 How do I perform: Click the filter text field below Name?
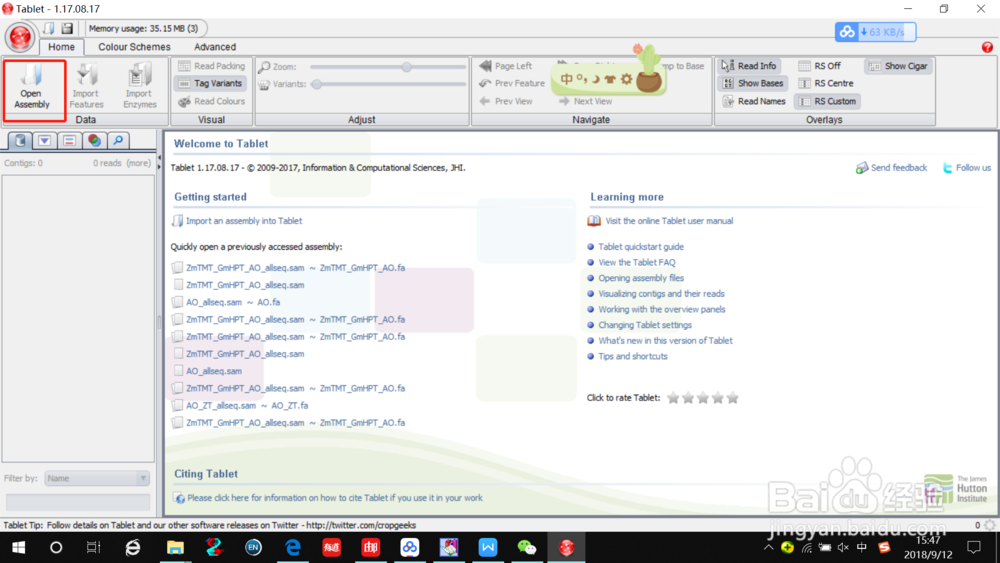point(78,502)
